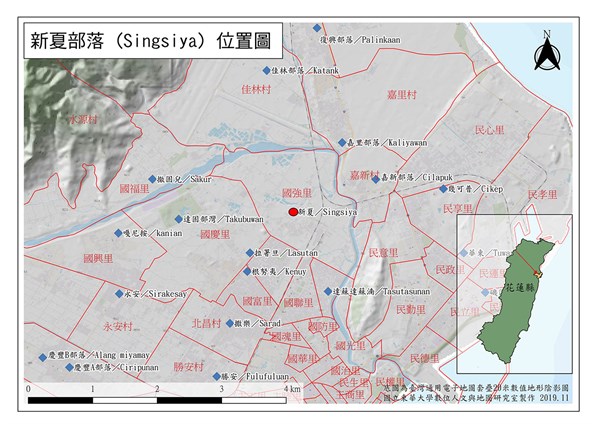Image resolution: width=600 pixels, height=424 pixels.
Task: Click the 國強里 red district label
Action: click(x=298, y=191)
